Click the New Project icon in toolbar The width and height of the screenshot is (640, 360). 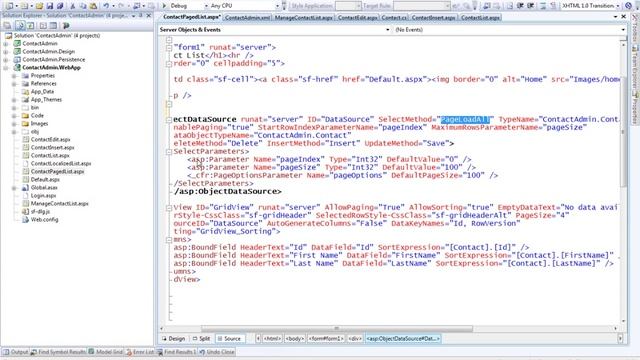point(9,6)
